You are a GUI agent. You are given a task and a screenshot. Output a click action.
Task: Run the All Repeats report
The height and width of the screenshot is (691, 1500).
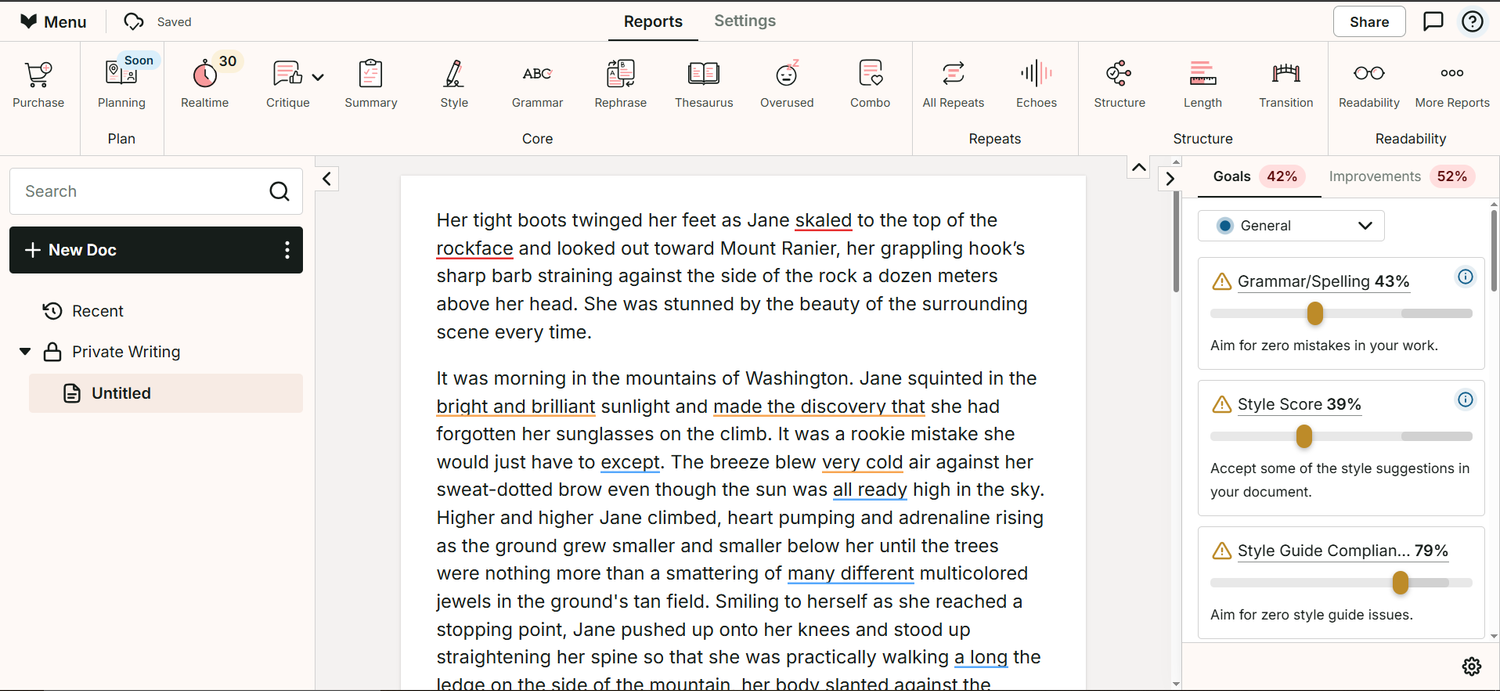pos(953,84)
